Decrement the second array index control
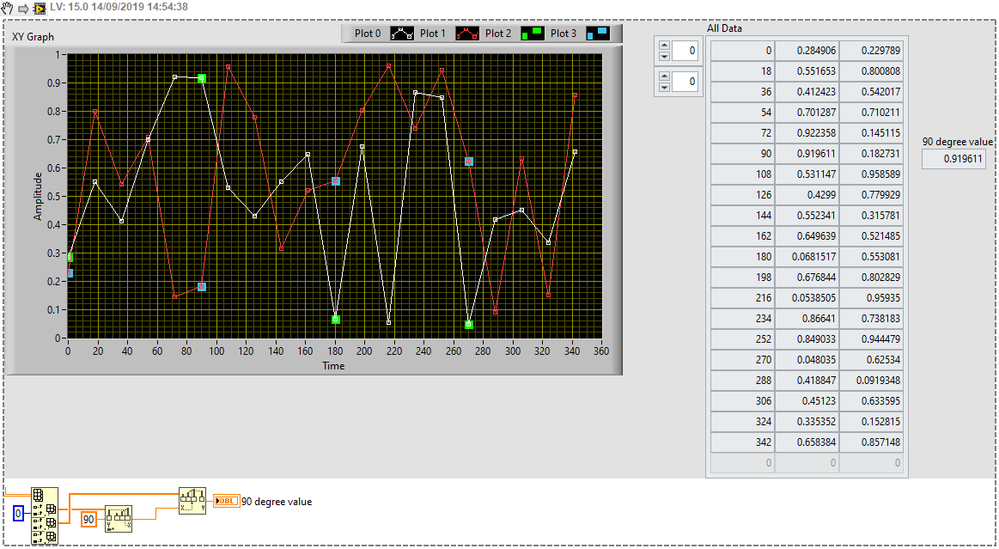The height and width of the screenshot is (549, 999). tap(664, 87)
